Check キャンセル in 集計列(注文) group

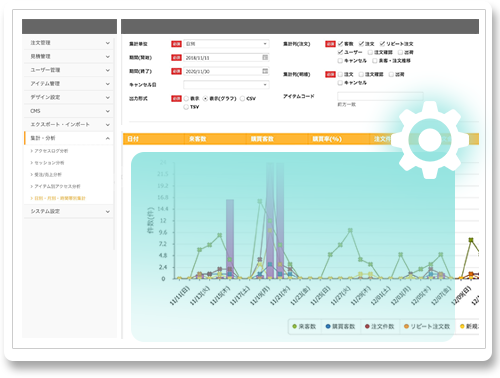point(340,61)
